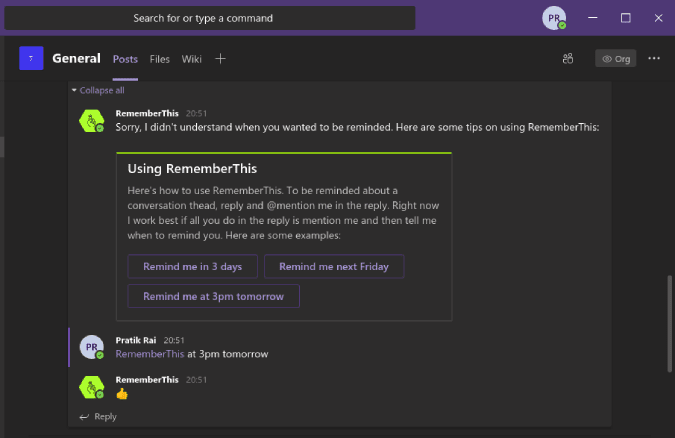
Task: Click the RememberThis mention link
Action: tap(150, 354)
